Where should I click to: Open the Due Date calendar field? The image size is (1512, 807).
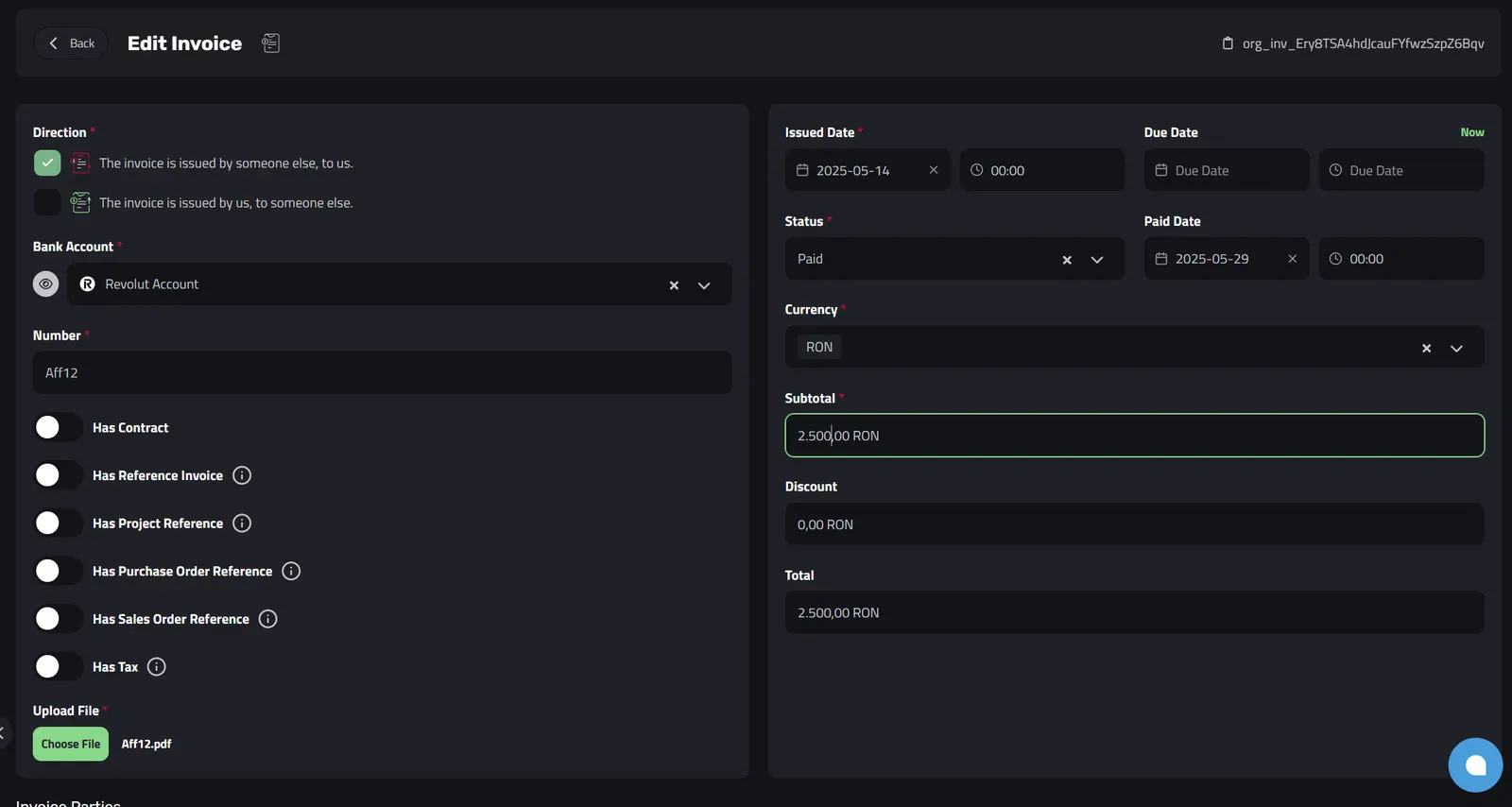tap(1227, 170)
